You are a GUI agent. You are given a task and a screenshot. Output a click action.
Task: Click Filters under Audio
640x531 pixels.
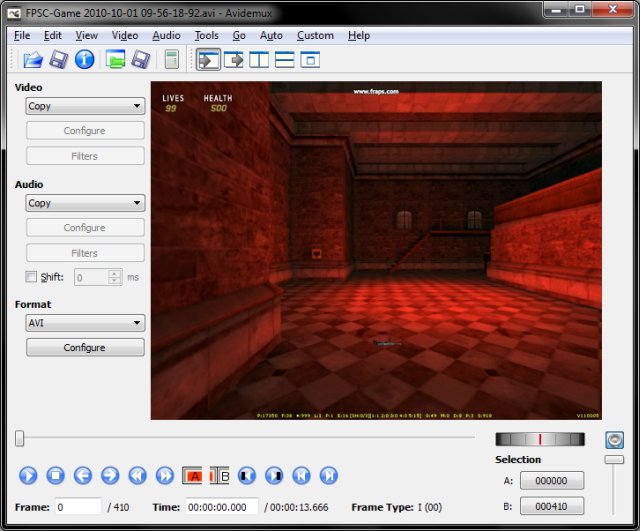point(85,253)
